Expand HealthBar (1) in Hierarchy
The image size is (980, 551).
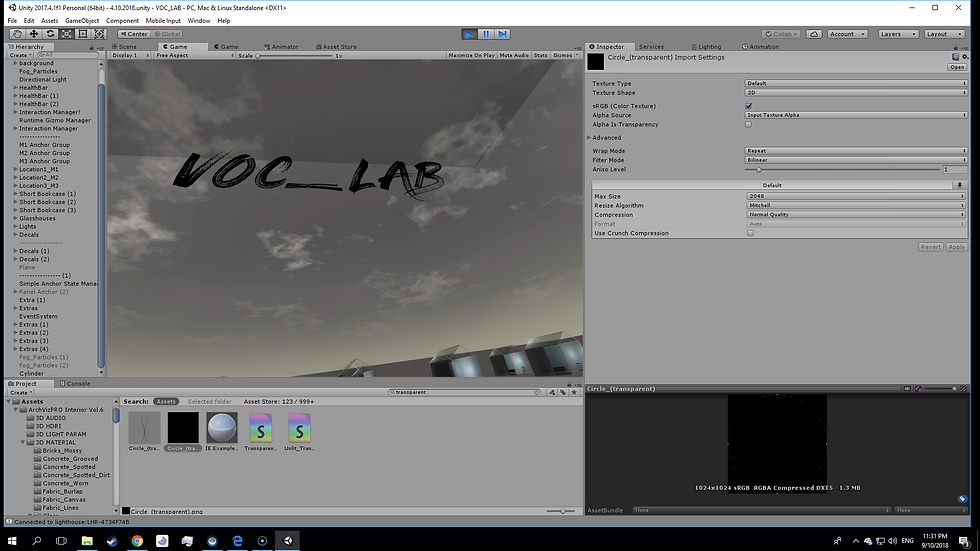tap(15, 96)
